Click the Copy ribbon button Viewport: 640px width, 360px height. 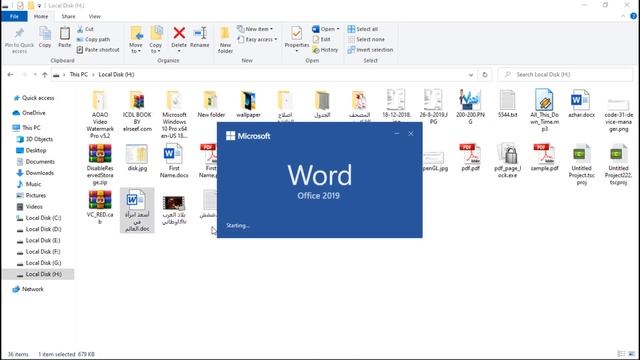(x=45, y=37)
